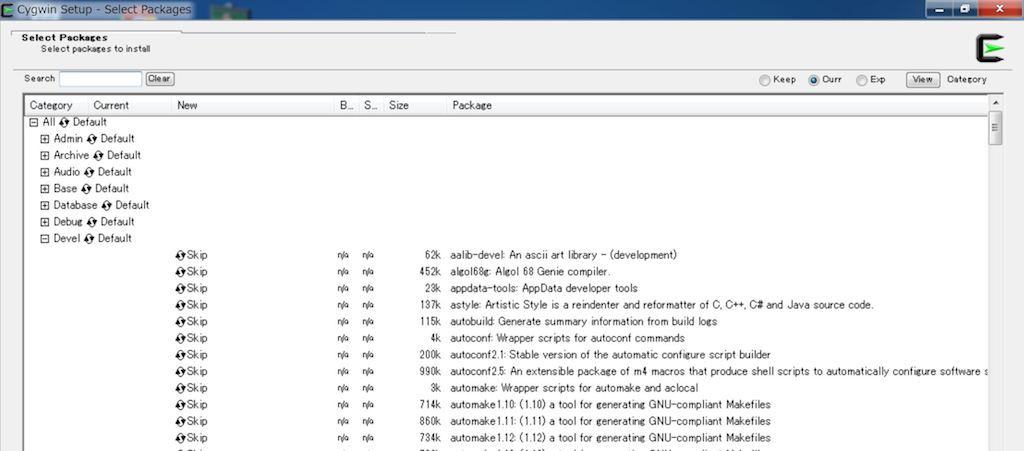Screen dimensions: 1024x451
Task: Toggle Skip icon for algol68g package
Action: (x=180, y=272)
